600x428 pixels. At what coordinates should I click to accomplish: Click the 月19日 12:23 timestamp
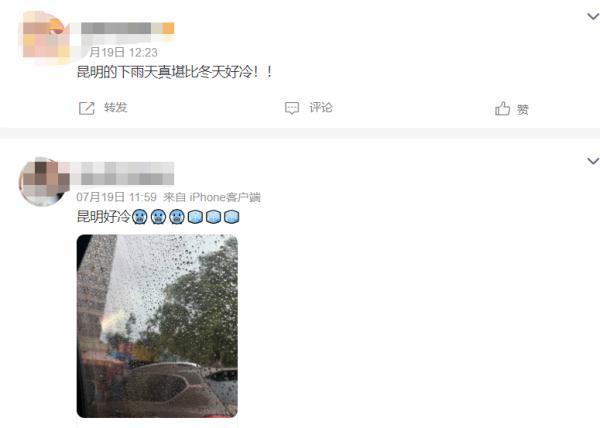pos(123,52)
